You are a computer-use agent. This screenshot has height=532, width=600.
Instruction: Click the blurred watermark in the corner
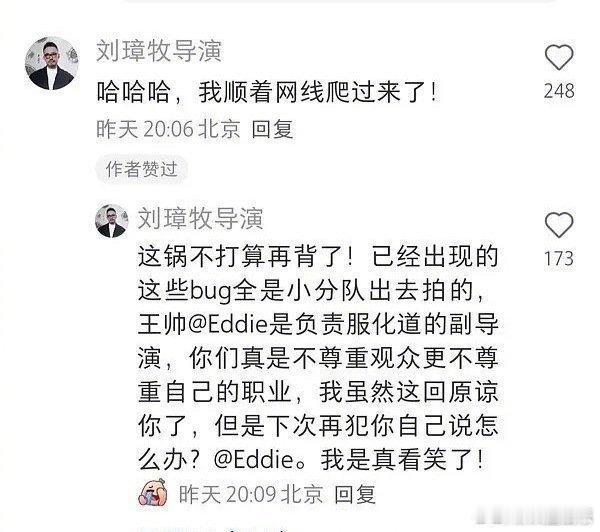[536, 517]
